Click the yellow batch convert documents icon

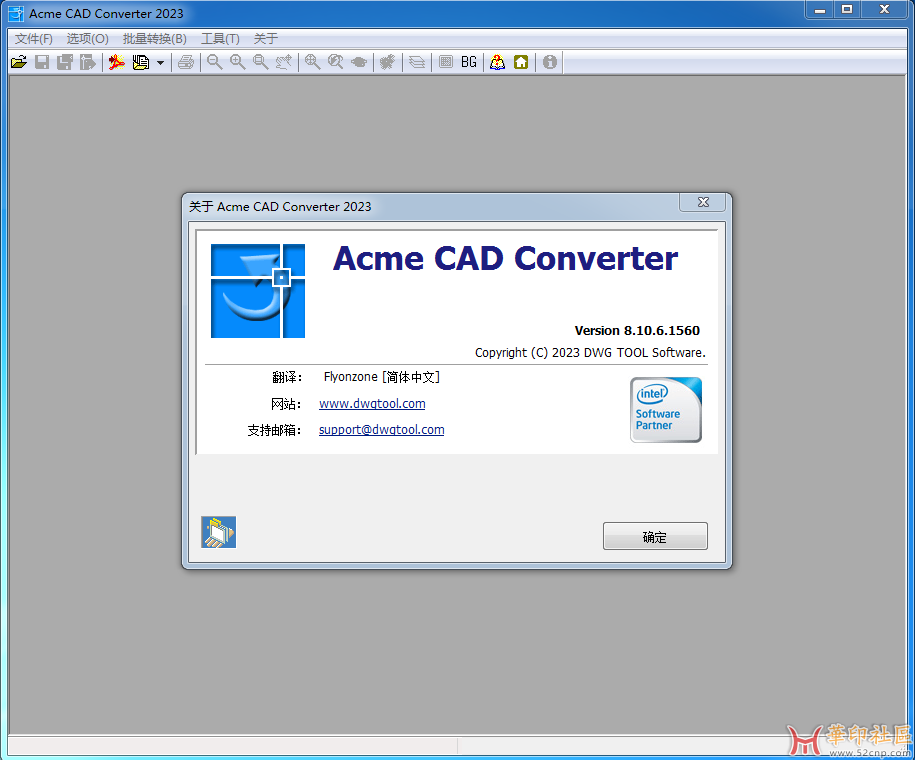pos(141,62)
